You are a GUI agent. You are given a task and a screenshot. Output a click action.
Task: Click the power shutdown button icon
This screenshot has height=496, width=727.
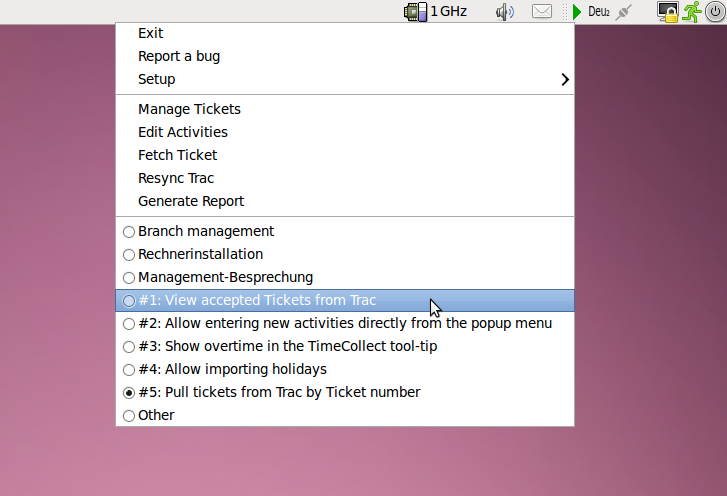(715, 12)
